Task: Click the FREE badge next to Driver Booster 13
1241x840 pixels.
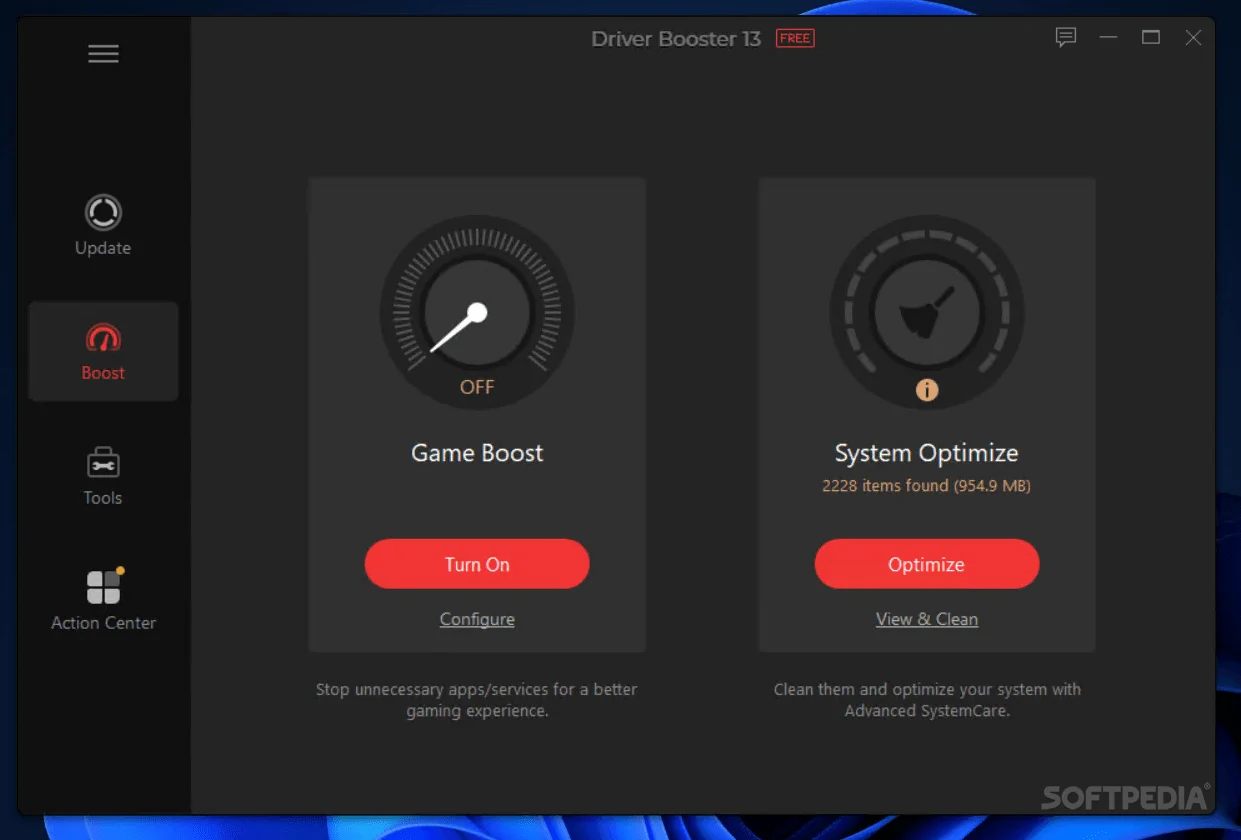Action: click(x=794, y=38)
